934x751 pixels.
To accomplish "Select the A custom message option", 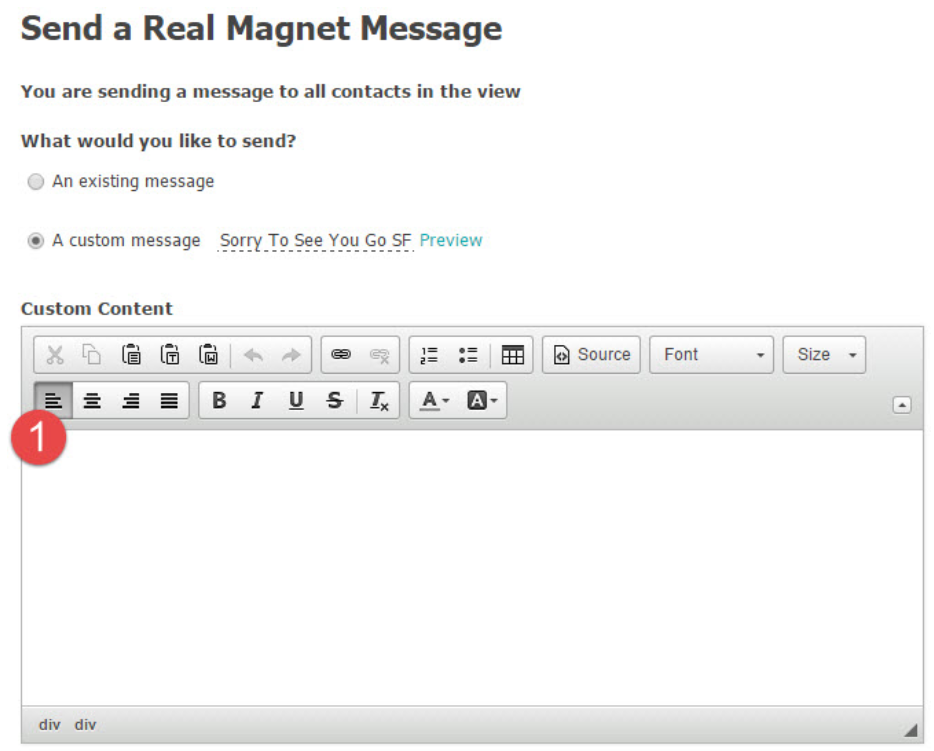I will [x=36, y=241].
